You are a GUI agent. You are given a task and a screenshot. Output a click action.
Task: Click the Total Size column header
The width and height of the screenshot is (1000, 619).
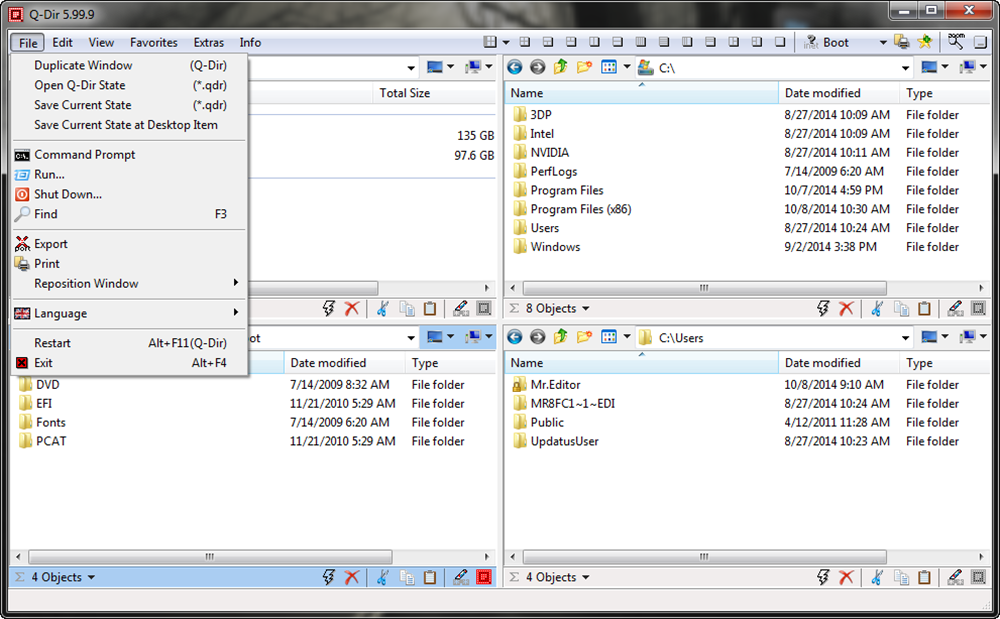[434, 93]
